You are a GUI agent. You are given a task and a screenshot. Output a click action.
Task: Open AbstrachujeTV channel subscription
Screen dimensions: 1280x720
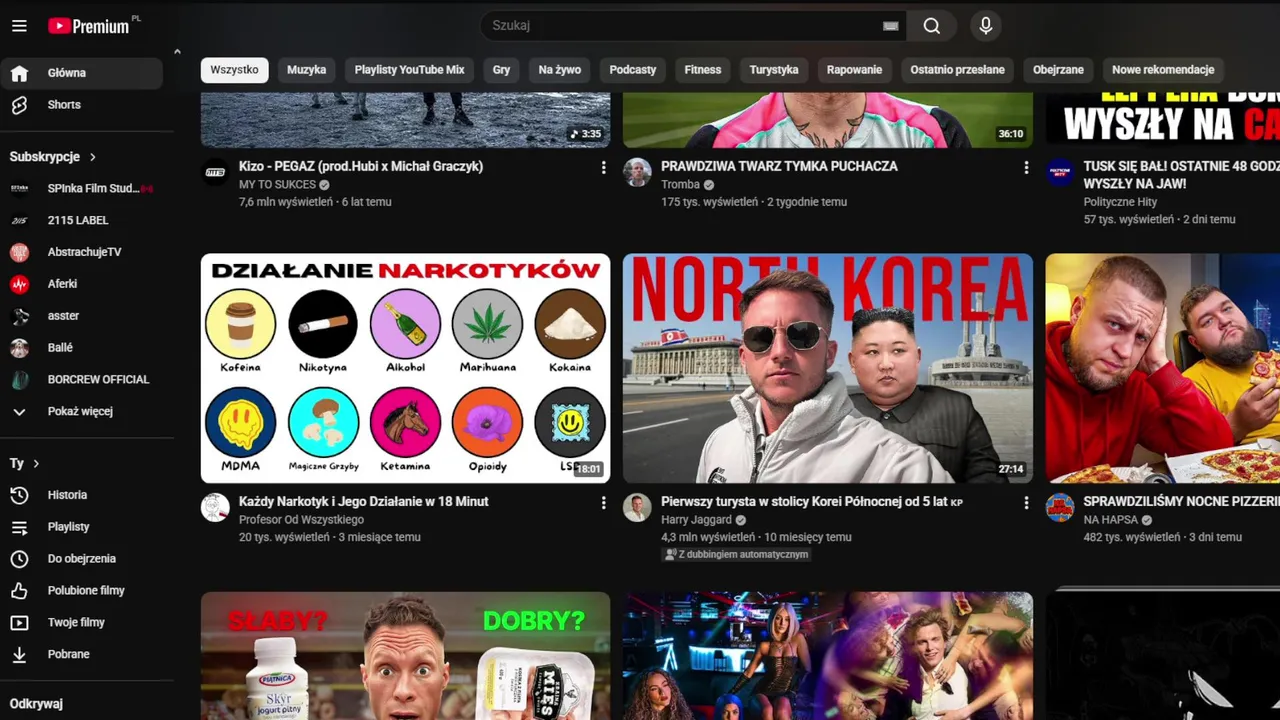82,252
